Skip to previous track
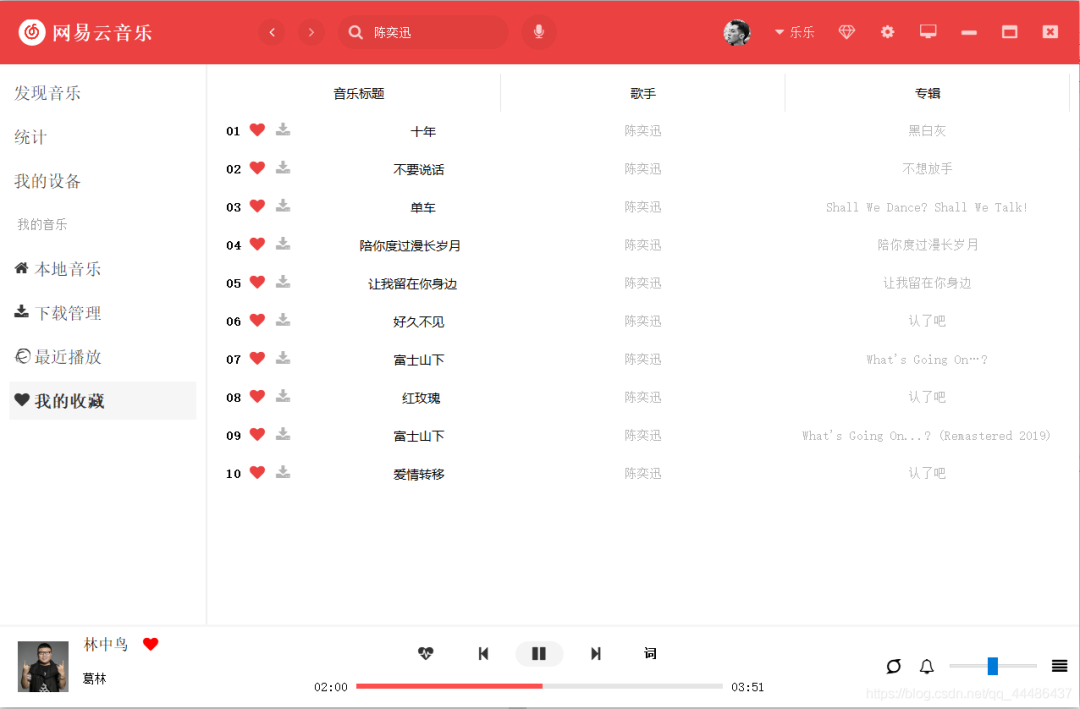The image size is (1080, 709). (483, 653)
